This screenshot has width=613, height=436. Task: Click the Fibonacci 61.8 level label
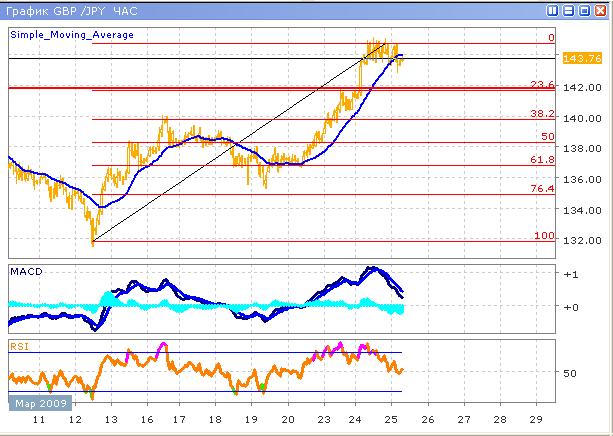point(541,159)
